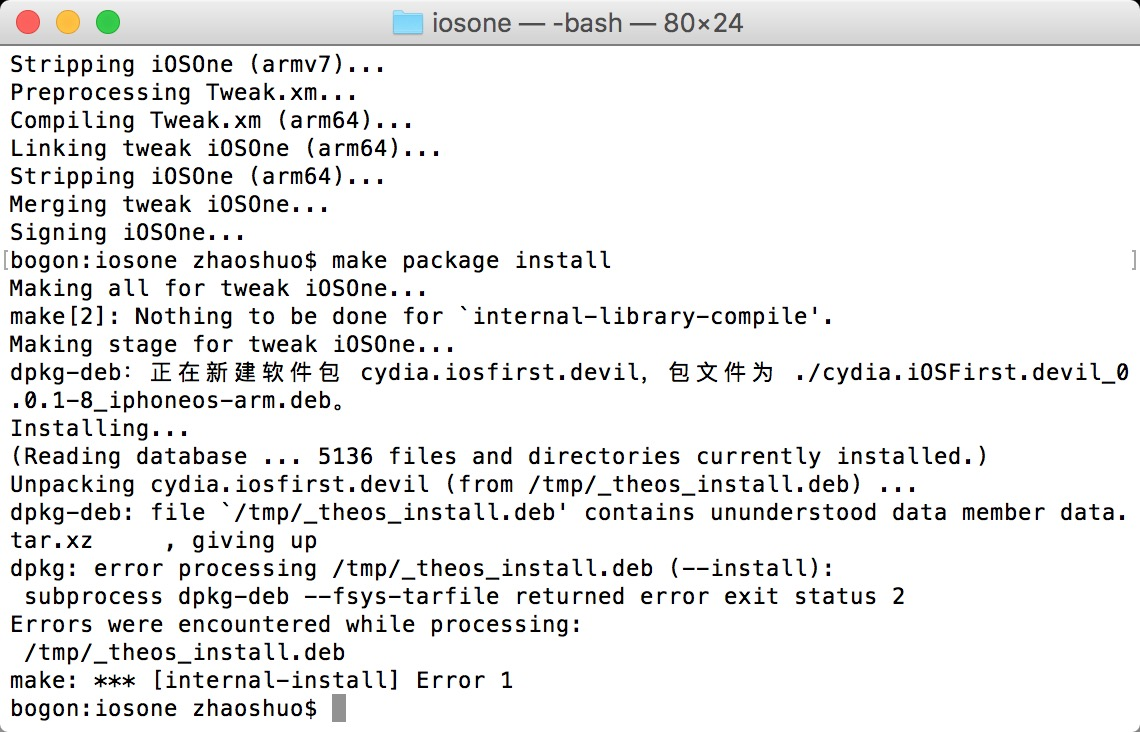Click the red close window button
This screenshot has height=732, width=1140.
click(x=28, y=23)
